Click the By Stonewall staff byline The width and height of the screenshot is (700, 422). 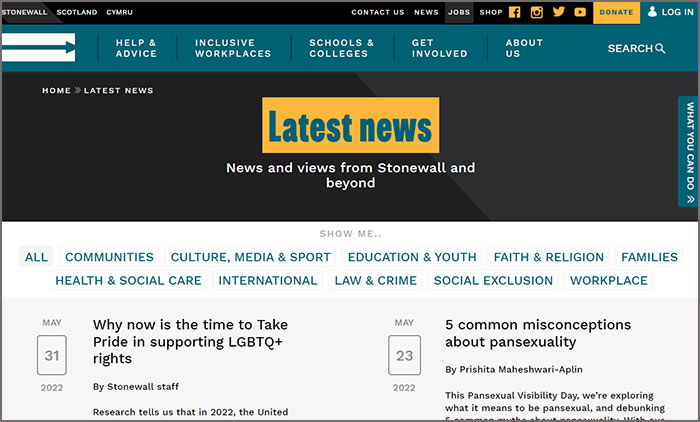[x=136, y=387]
